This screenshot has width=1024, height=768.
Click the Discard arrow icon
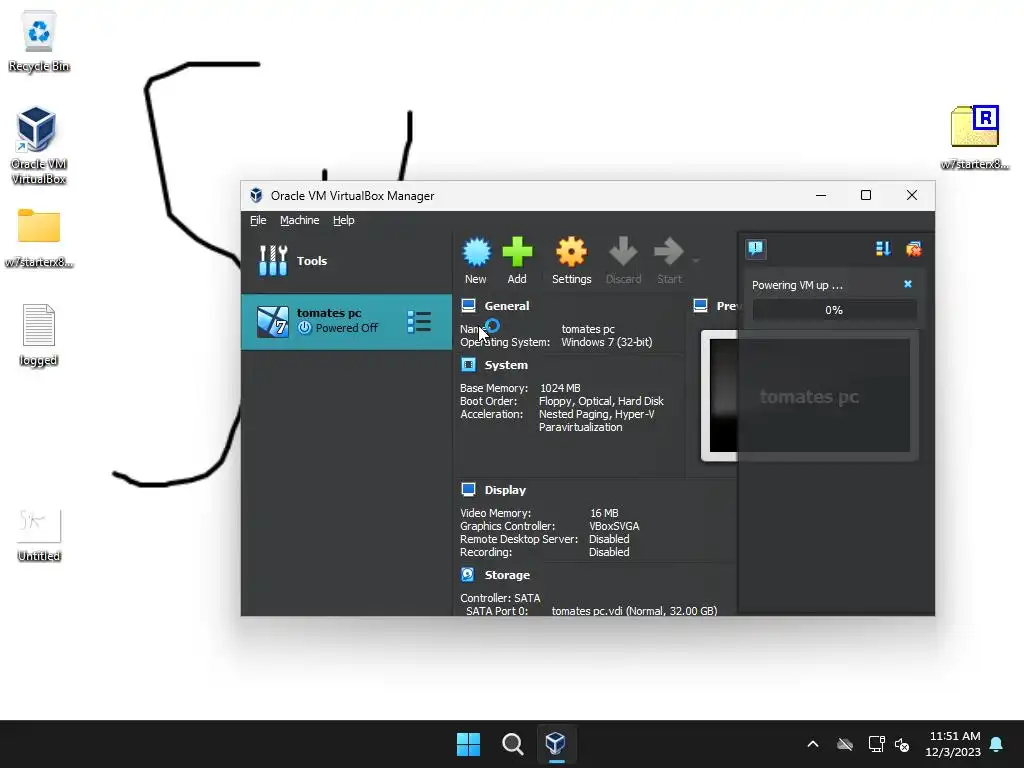point(623,252)
